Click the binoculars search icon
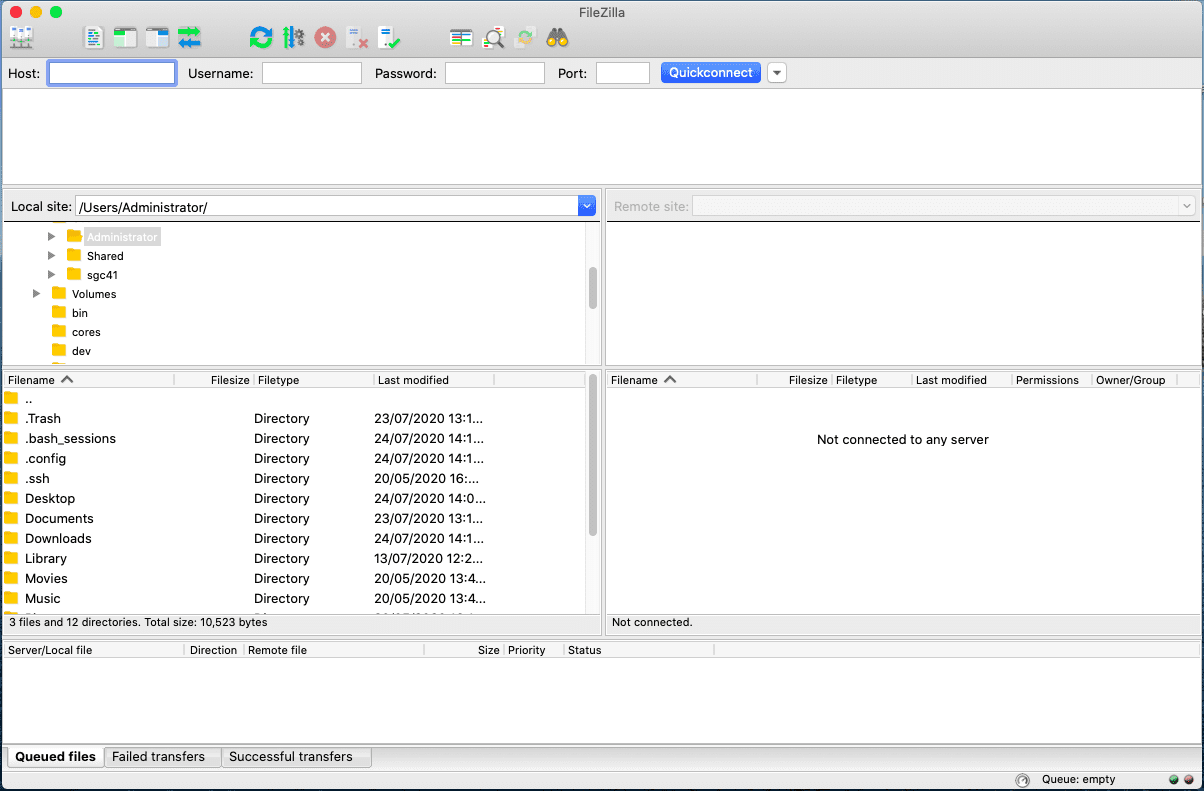 tap(557, 38)
